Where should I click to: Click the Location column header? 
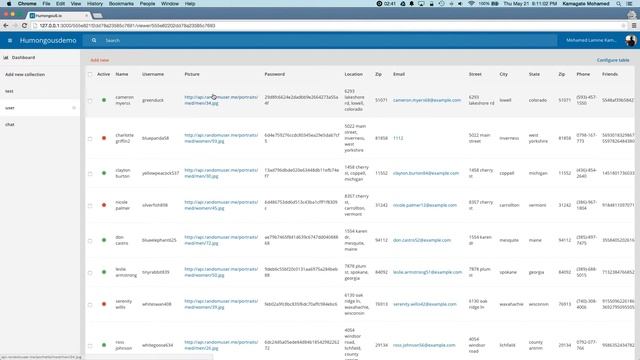(x=353, y=74)
